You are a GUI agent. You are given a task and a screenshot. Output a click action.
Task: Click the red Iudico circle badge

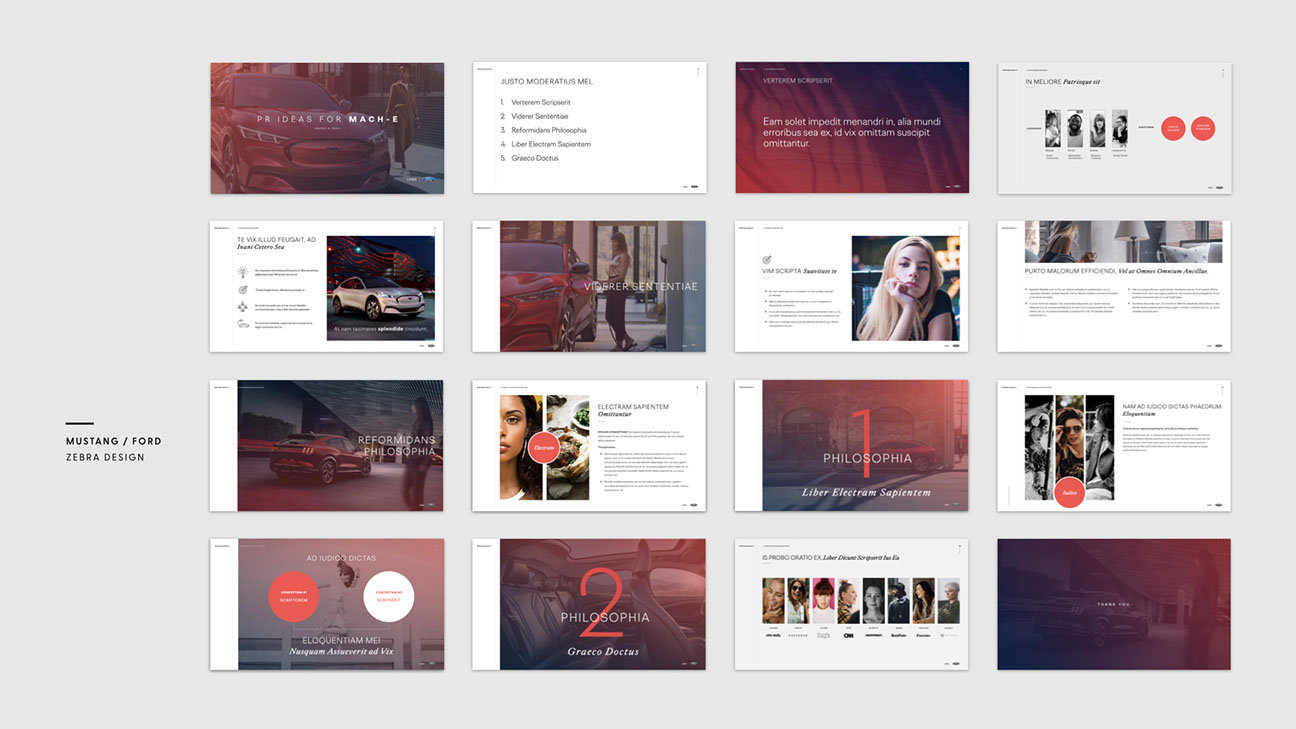pos(1069,492)
